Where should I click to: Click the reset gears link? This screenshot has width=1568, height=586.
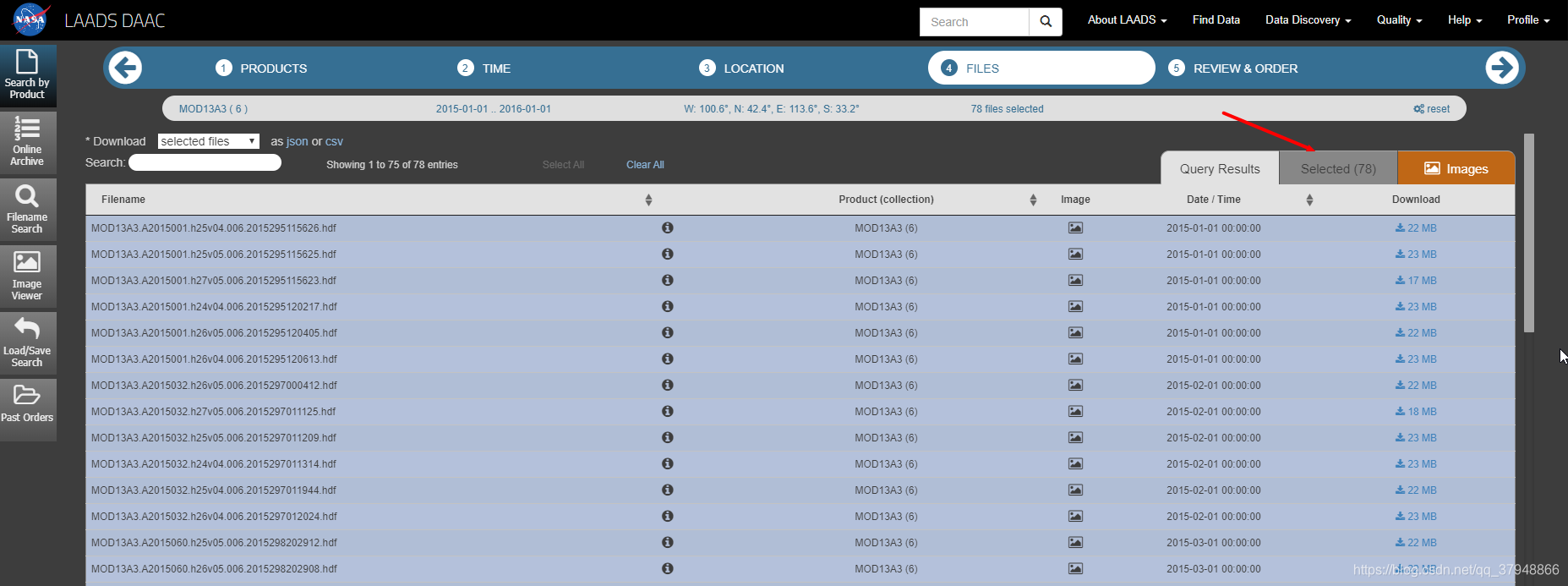tap(1431, 108)
